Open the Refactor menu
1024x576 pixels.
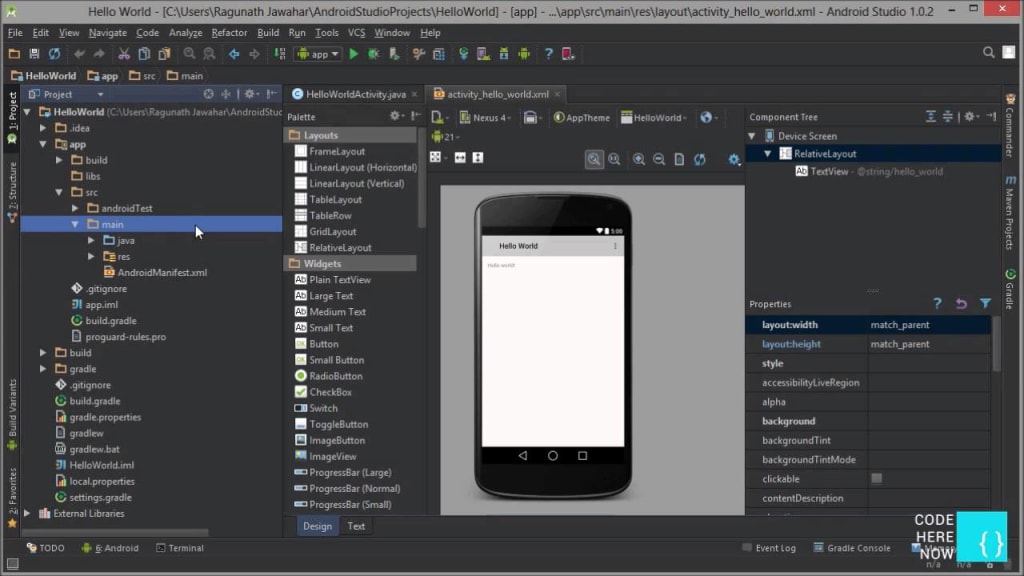pyautogui.click(x=229, y=33)
